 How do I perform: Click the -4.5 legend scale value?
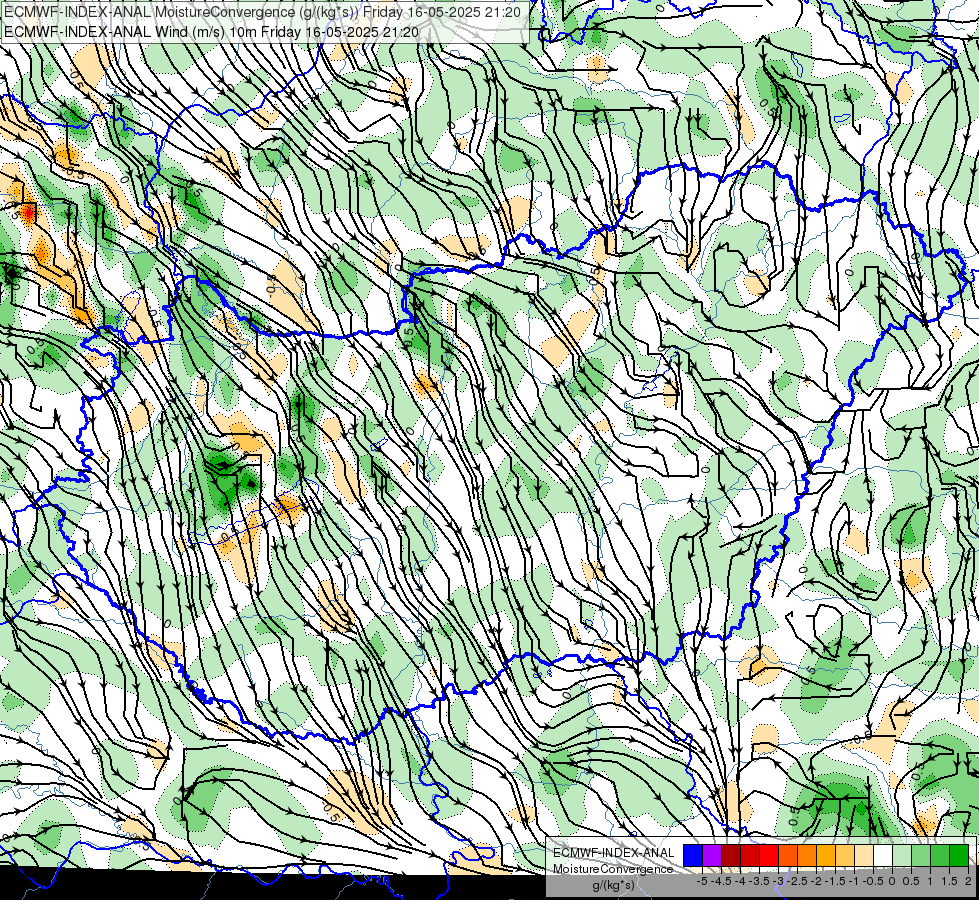(721, 881)
